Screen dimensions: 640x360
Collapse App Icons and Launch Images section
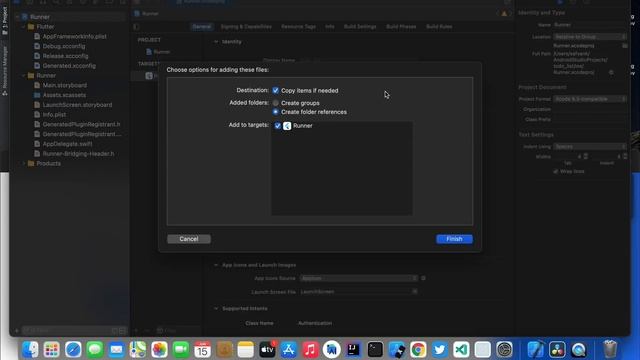tap(216, 265)
